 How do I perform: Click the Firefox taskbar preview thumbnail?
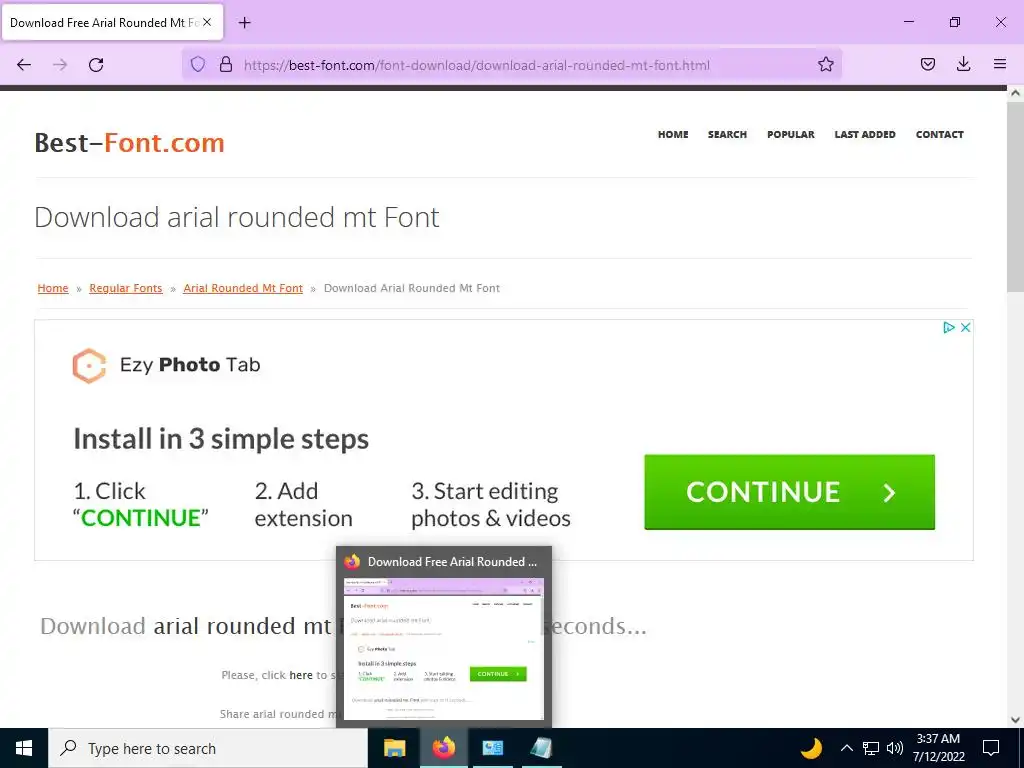point(443,648)
